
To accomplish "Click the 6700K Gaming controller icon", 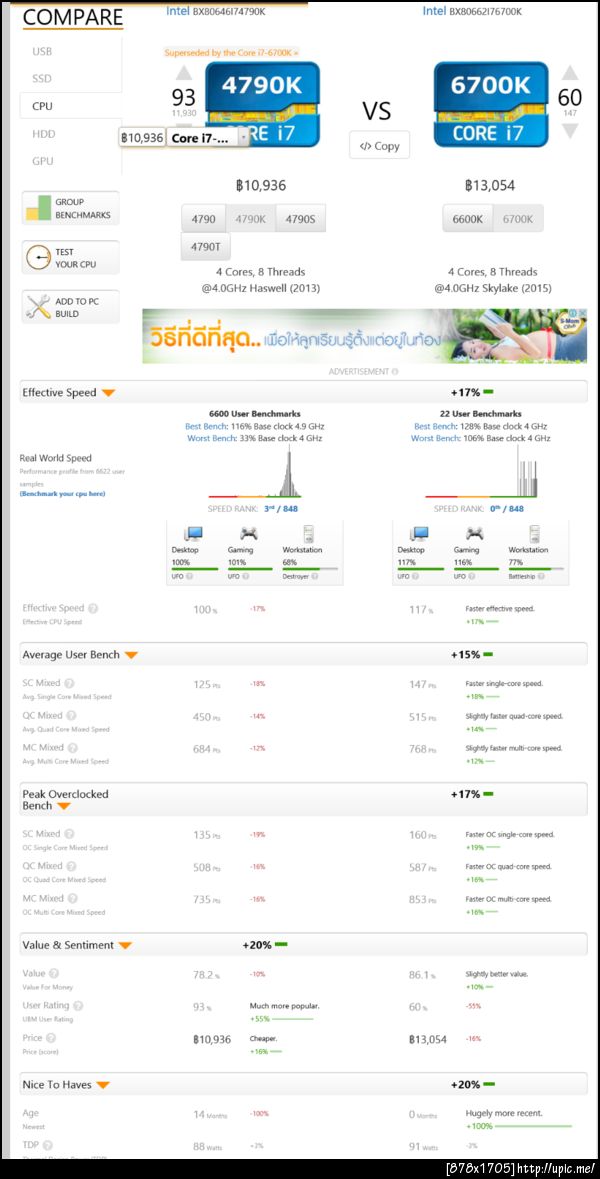I will pos(474,534).
